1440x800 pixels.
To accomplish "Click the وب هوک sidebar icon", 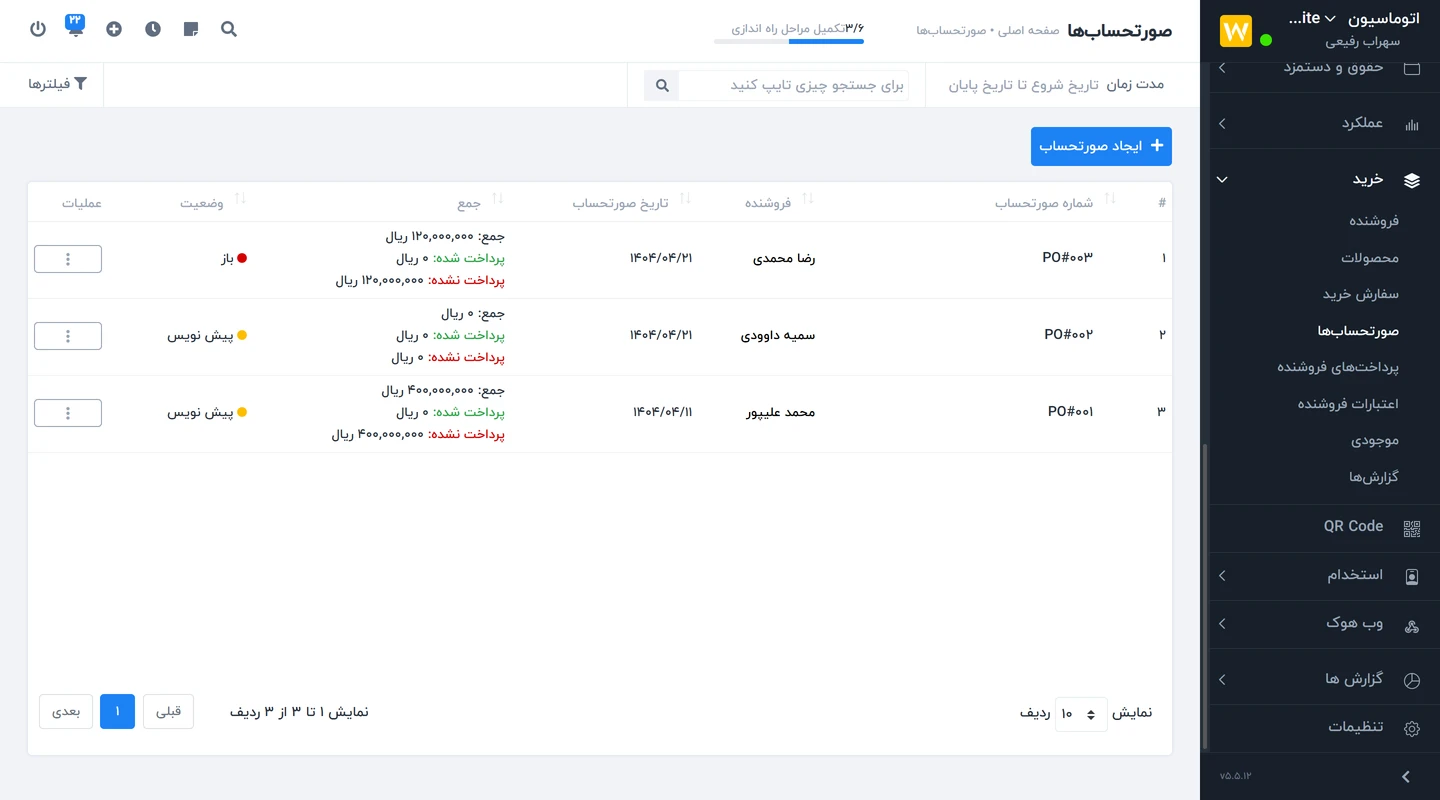I will 1412,626.
